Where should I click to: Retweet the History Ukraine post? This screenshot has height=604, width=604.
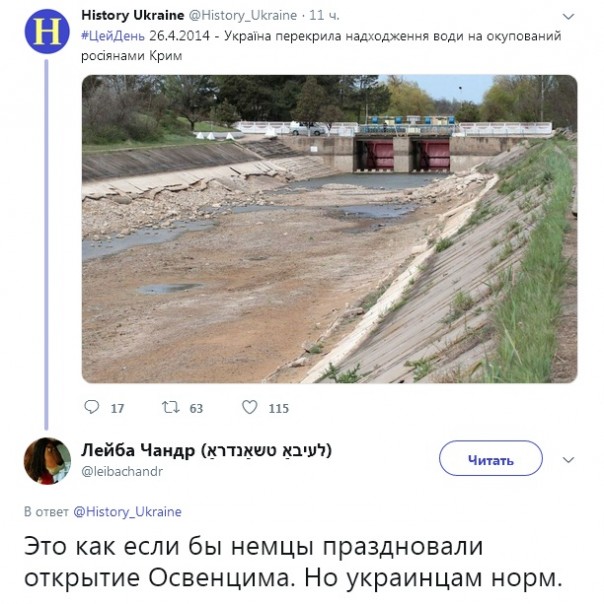(171, 407)
